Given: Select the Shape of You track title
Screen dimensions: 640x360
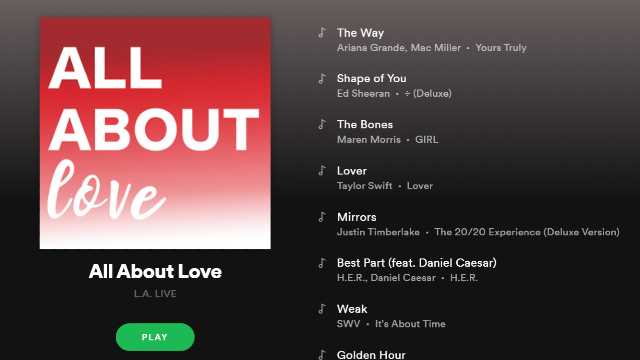Looking at the screenshot, I should tap(371, 78).
